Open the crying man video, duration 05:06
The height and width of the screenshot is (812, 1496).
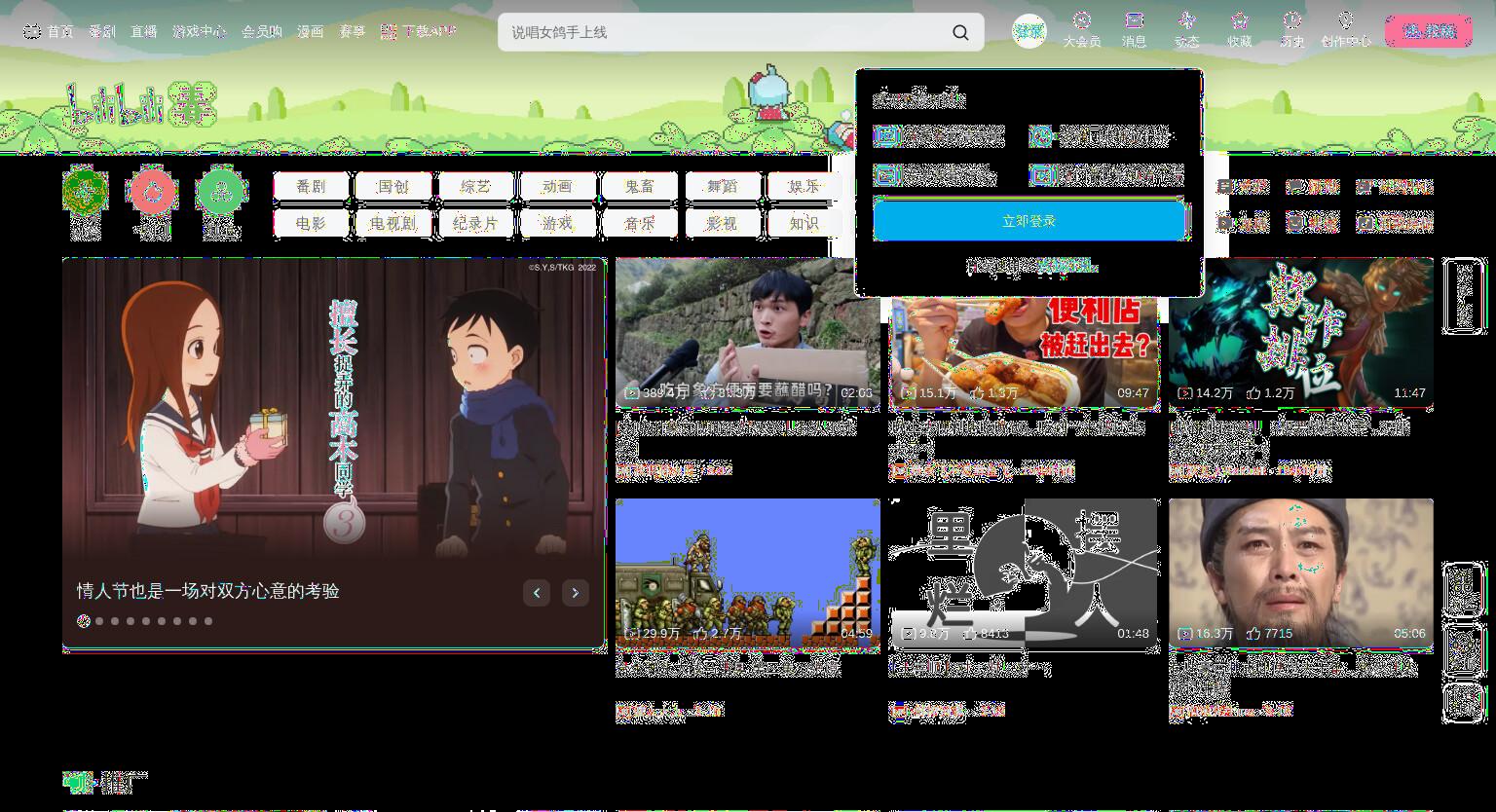(x=1301, y=574)
